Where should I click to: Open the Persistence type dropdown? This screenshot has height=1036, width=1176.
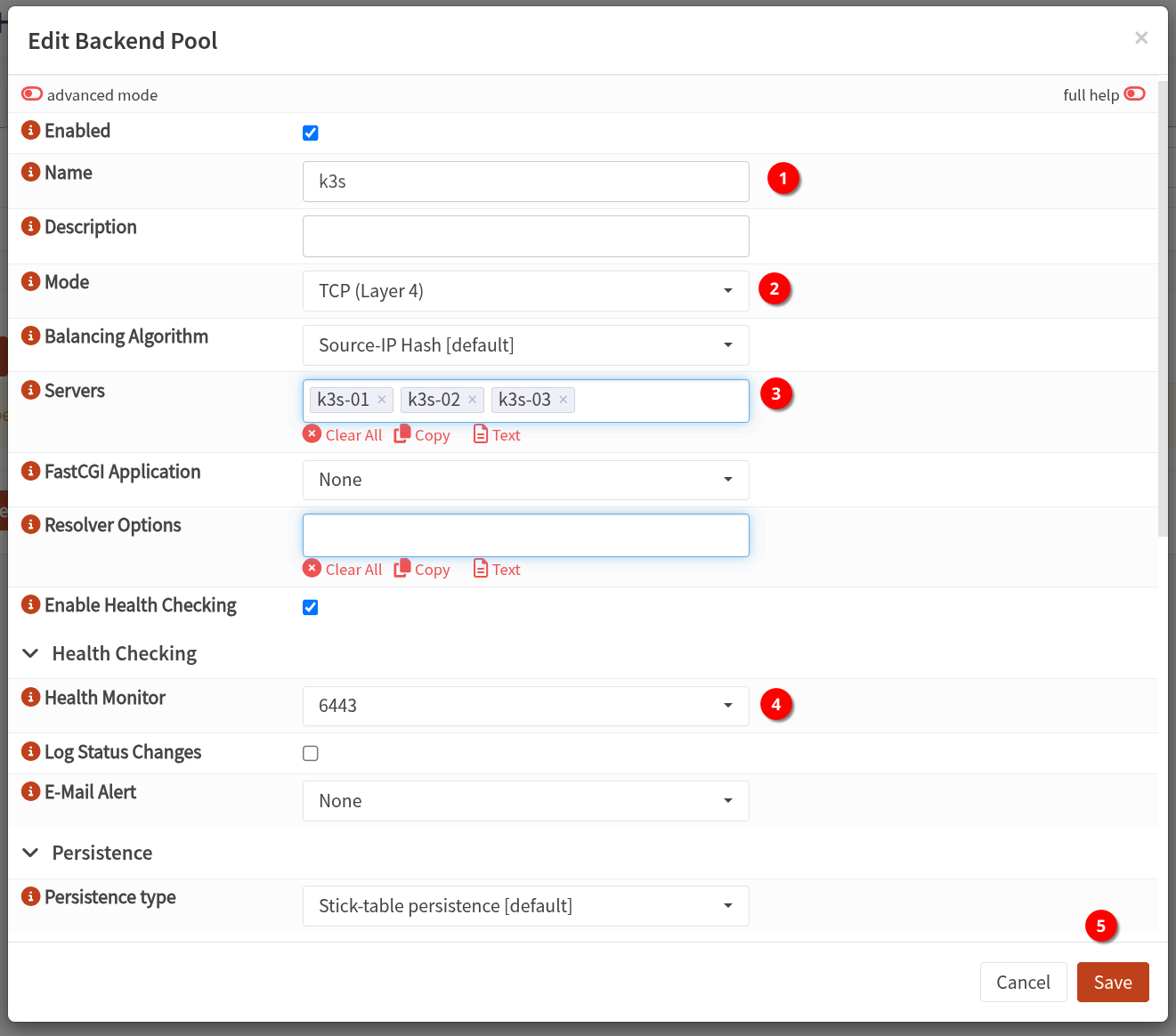click(525, 906)
